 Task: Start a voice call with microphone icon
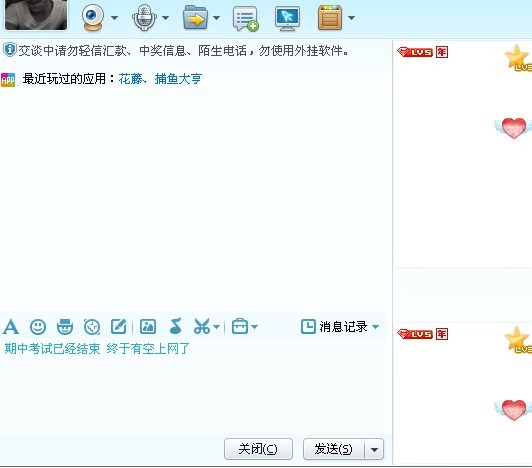point(144,18)
